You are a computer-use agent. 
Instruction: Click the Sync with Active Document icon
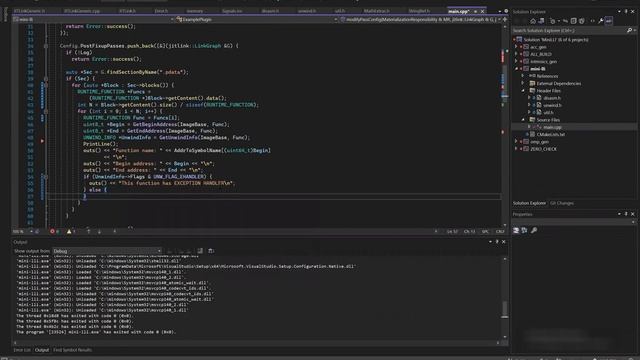pos(565,21)
